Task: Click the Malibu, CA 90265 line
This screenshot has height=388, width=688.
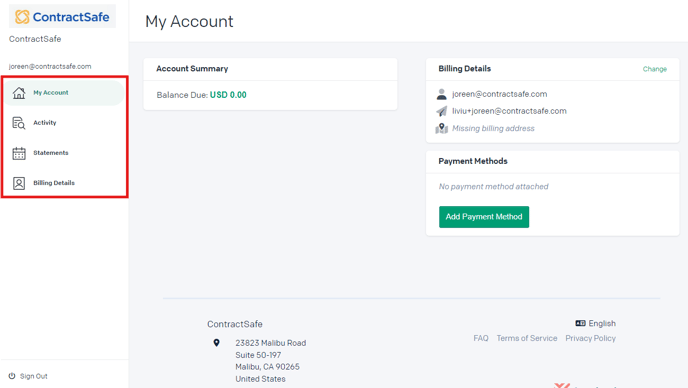Action: [x=267, y=366]
